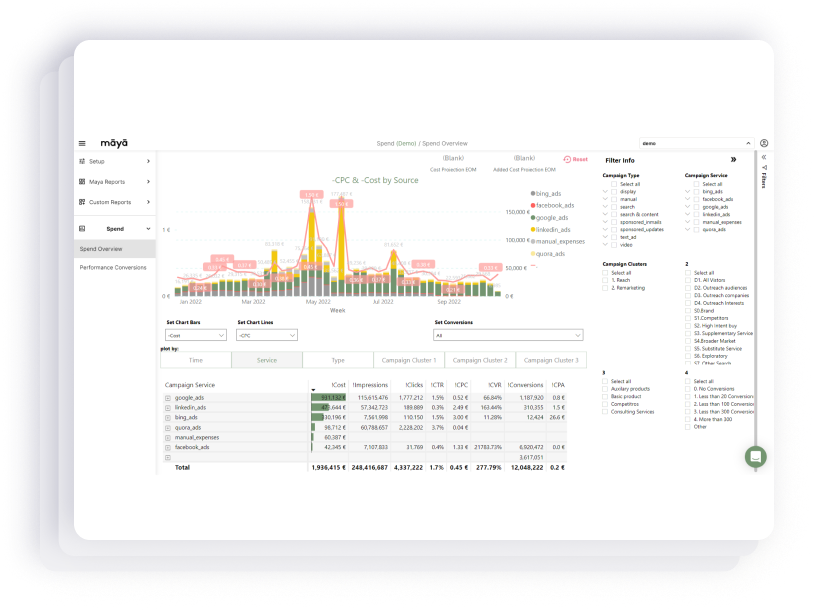This screenshot has height=612, width=814.
Task: Collapse the Spend section chevron
Action: tap(148, 228)
